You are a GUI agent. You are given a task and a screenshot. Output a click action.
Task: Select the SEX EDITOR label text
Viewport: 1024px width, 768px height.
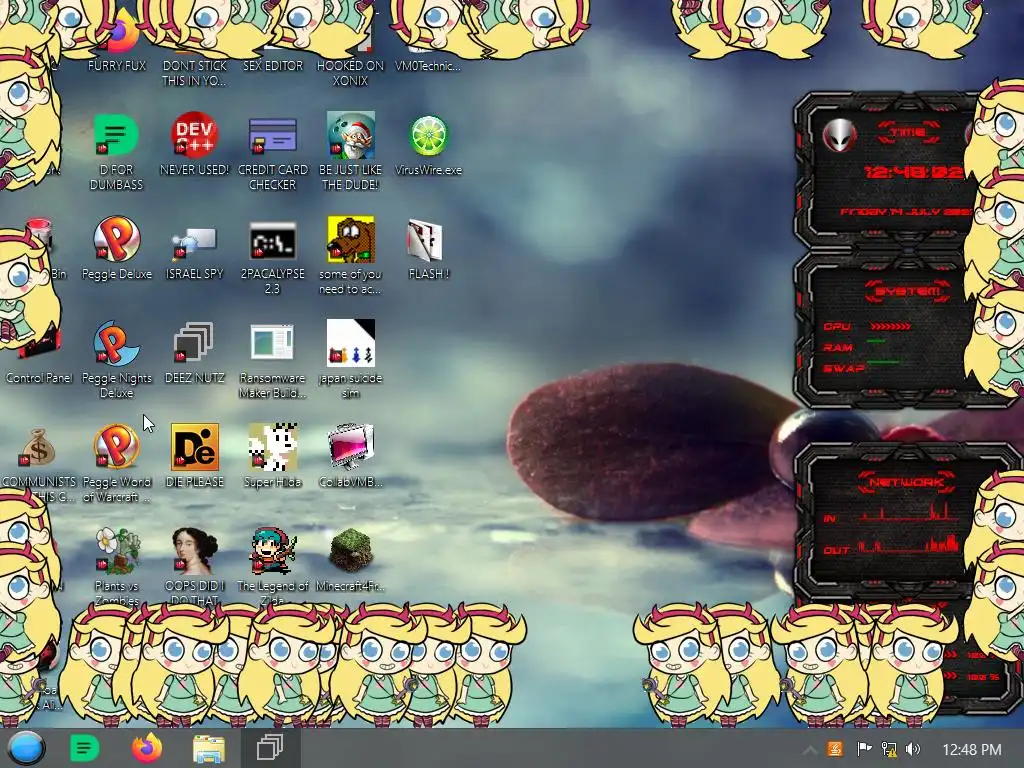click(273, 66)
